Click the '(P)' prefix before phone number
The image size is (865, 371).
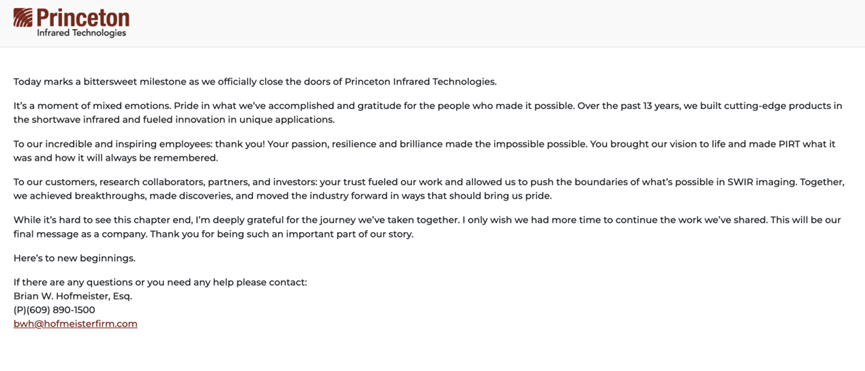coord(20,310)
